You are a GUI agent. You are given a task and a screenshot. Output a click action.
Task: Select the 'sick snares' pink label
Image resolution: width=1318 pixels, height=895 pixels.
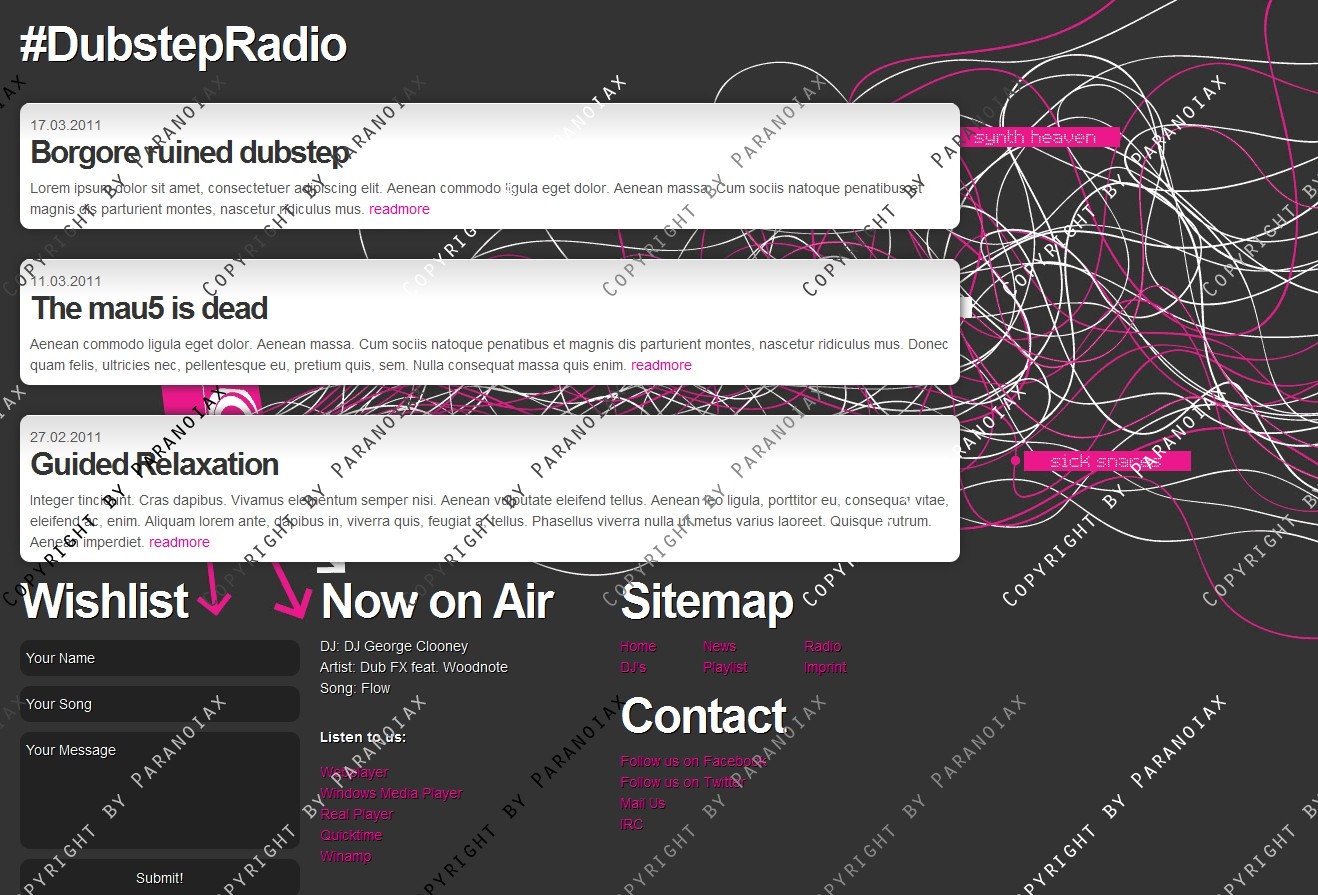coord(1106,461)
